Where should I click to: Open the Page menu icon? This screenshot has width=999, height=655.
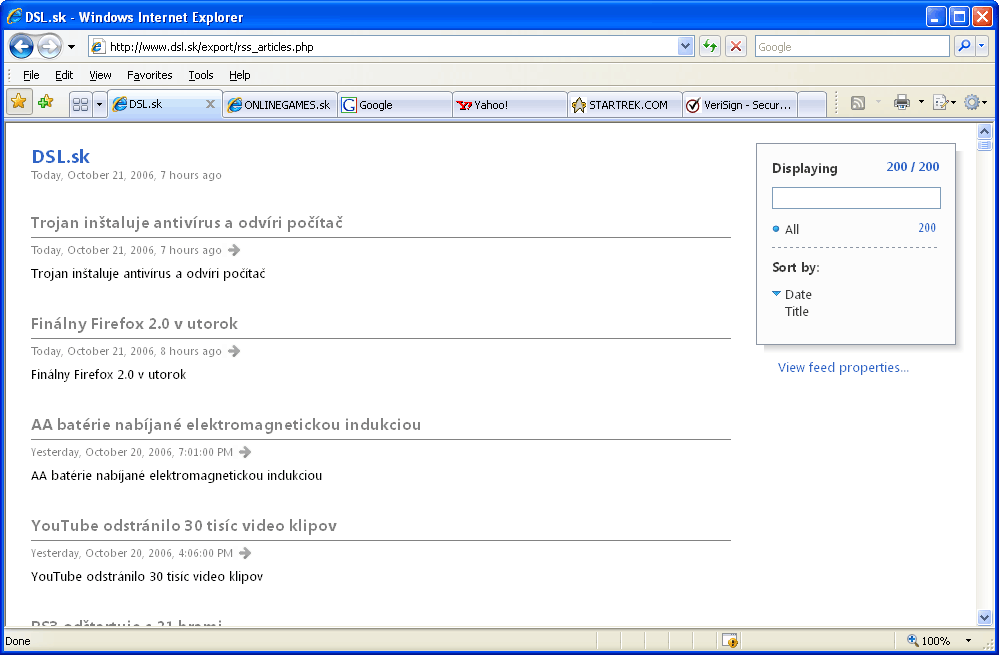944,102
